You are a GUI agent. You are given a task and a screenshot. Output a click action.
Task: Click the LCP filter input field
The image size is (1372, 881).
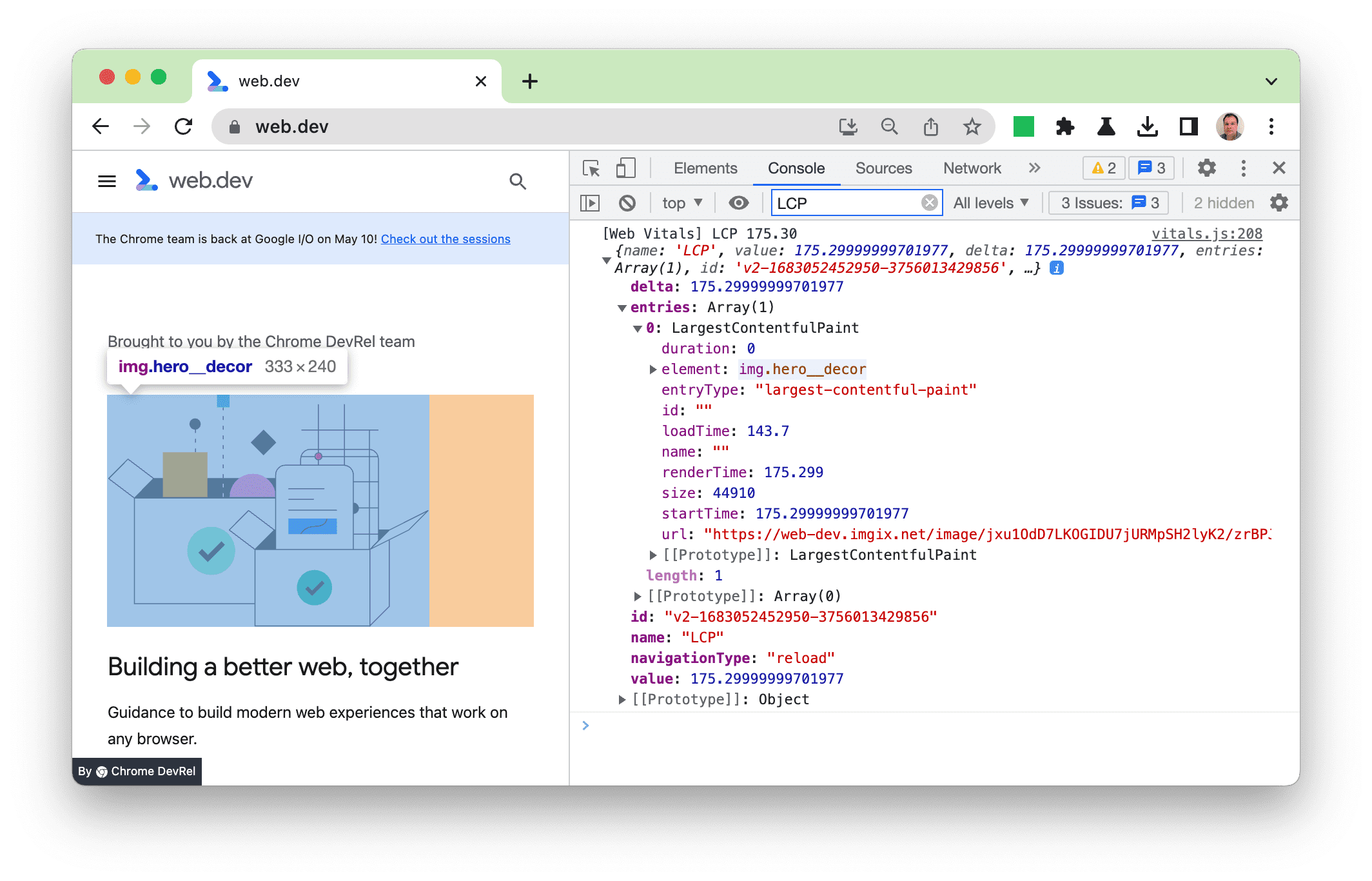[850, 203]
